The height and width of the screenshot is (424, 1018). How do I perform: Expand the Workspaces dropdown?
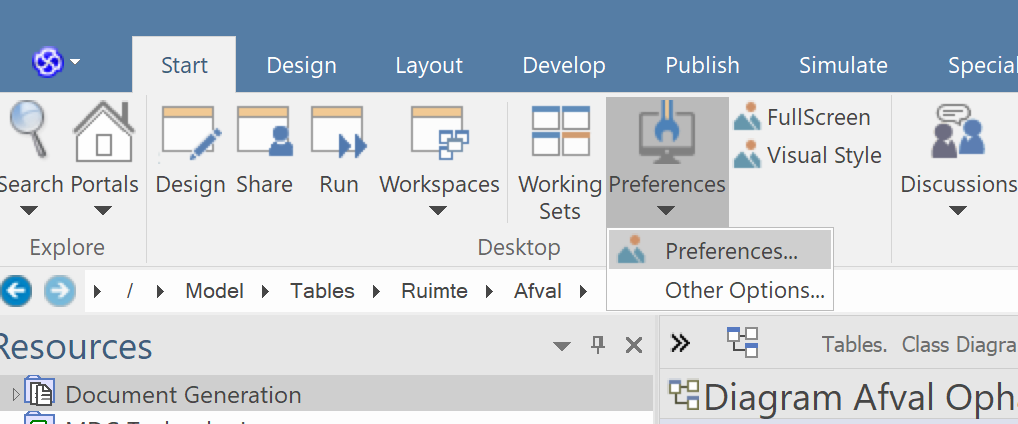438,210
